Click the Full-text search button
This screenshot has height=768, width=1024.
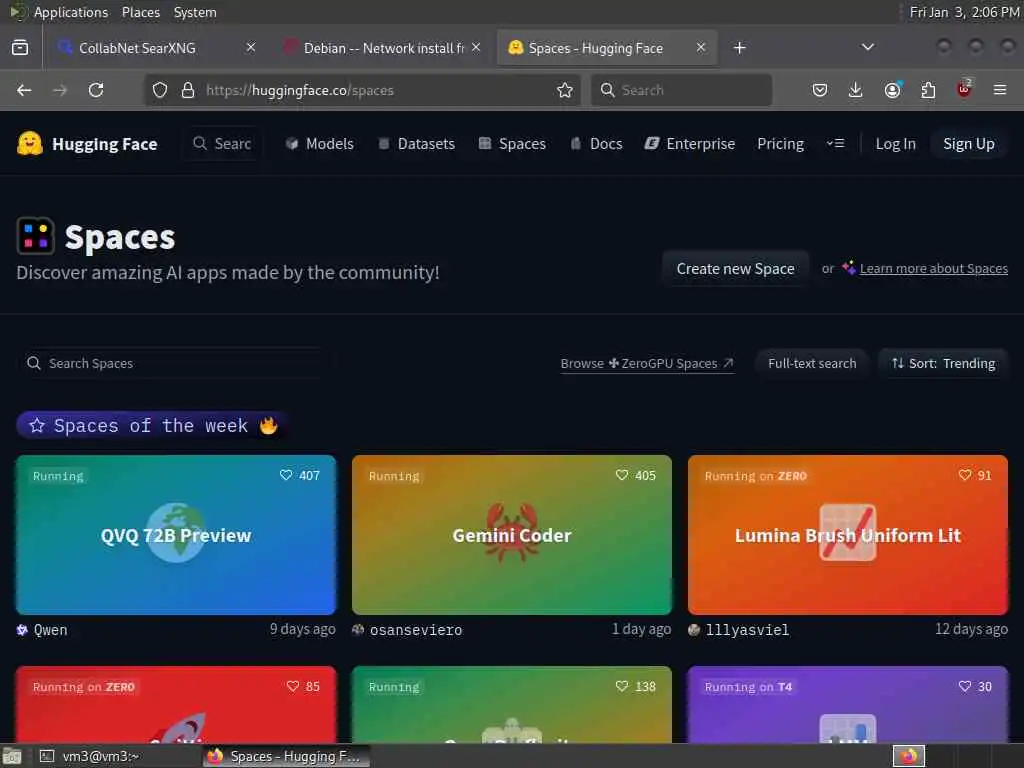pos(812,363)
